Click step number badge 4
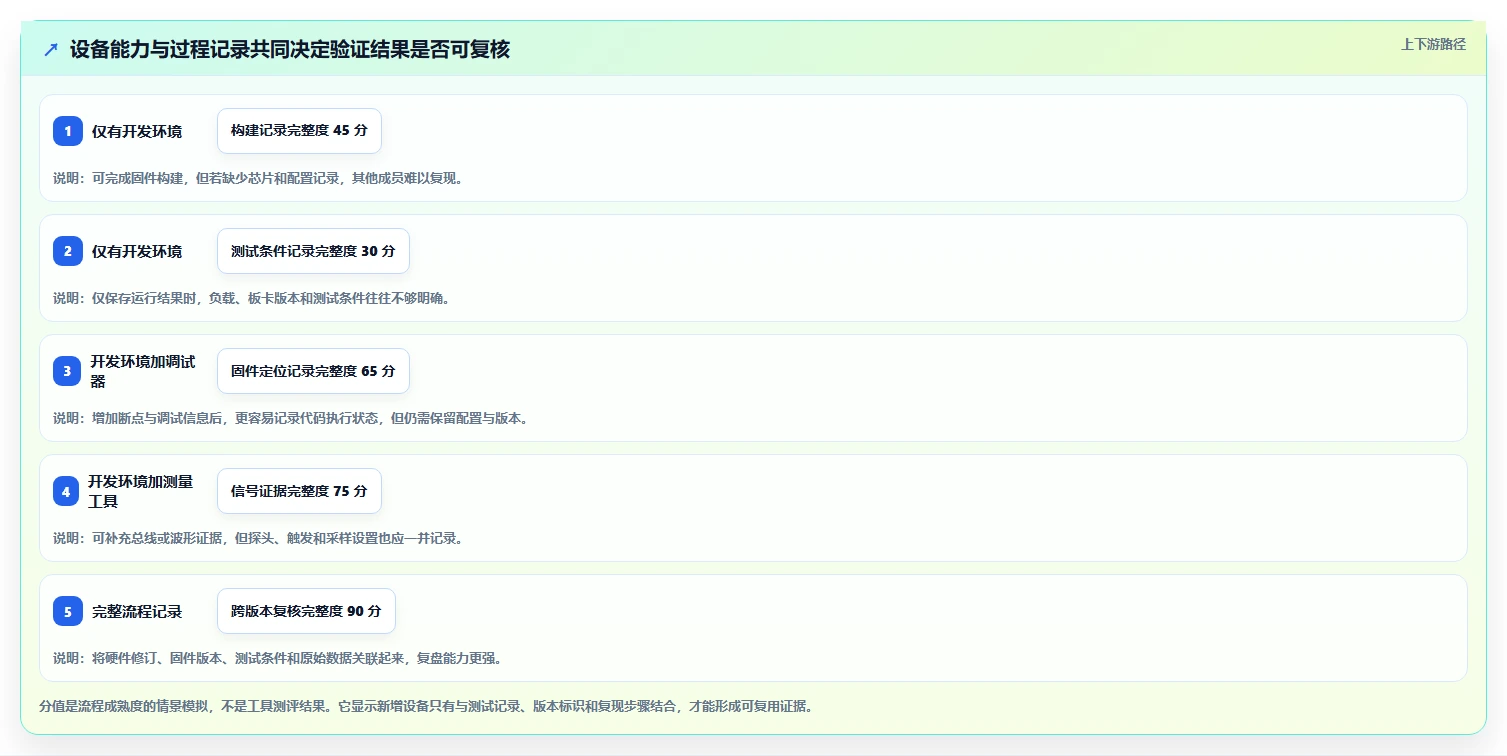Image resolution: width=1507 pixels, height=756 pixels. click(x=66, y=491)
